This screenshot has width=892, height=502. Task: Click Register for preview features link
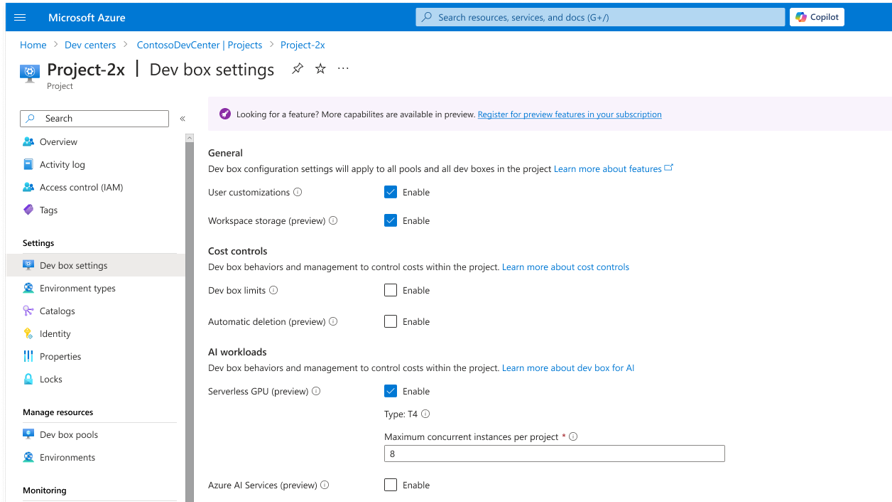(569, 114)
